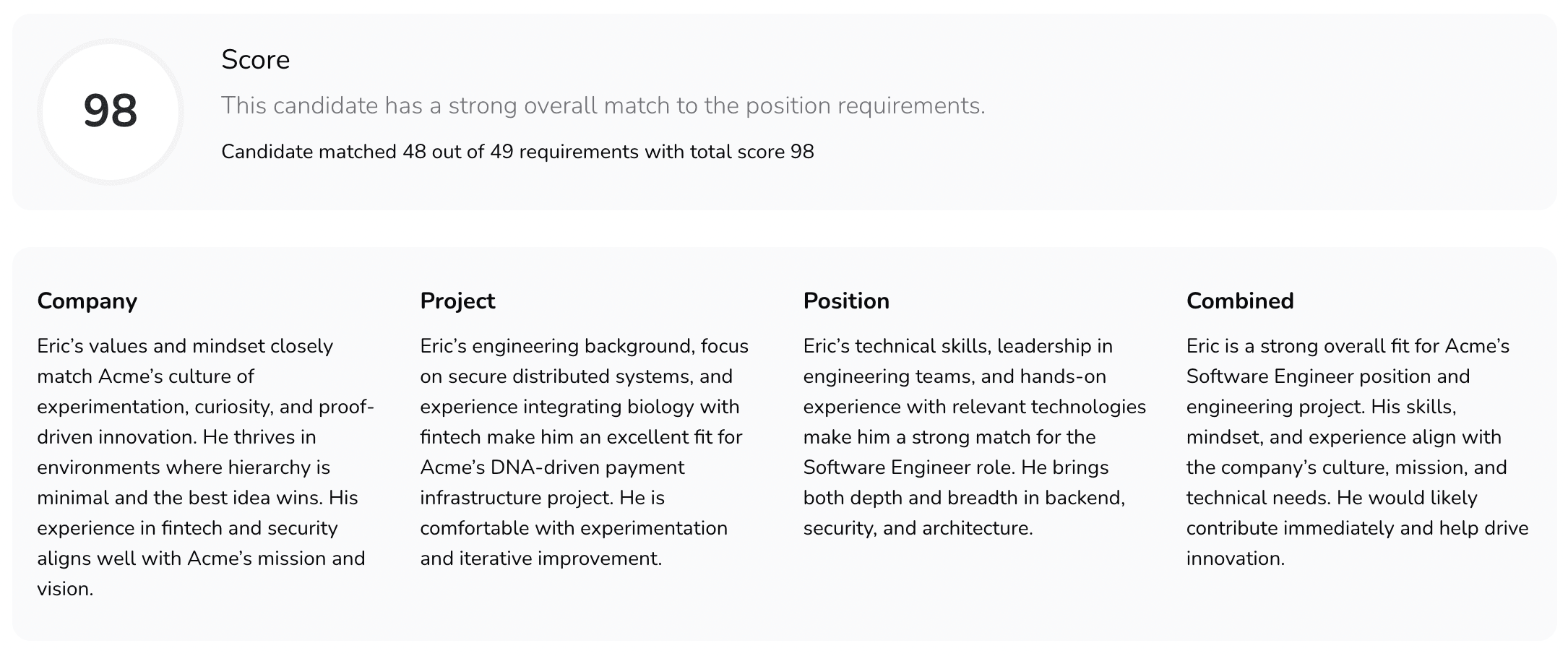Click the 'minimal and the best idea wins' line
Viewport: 1568px width, 656px height.
click(x=197, y=498)
